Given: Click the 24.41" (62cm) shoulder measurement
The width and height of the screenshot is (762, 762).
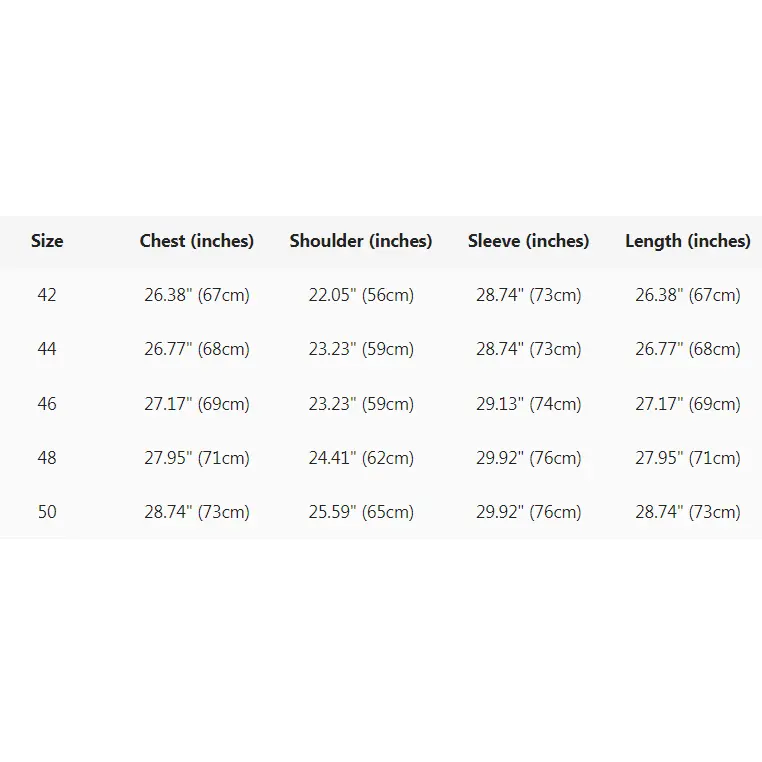Looking at the screenshot, I should (x=361, y=458).
